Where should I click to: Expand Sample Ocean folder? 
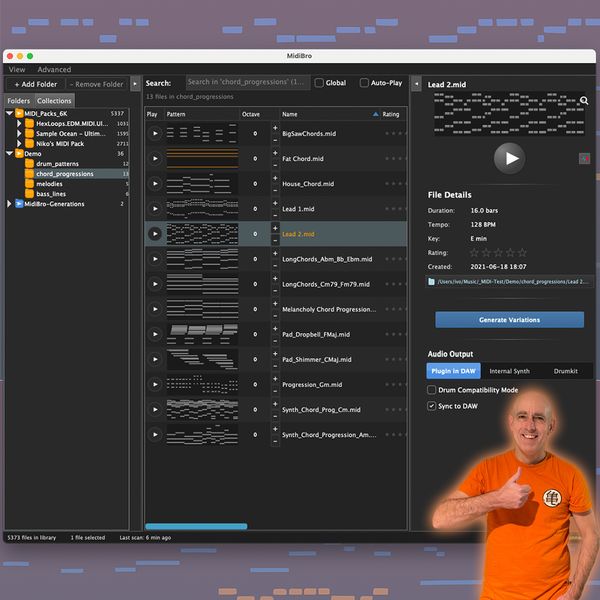19,134
